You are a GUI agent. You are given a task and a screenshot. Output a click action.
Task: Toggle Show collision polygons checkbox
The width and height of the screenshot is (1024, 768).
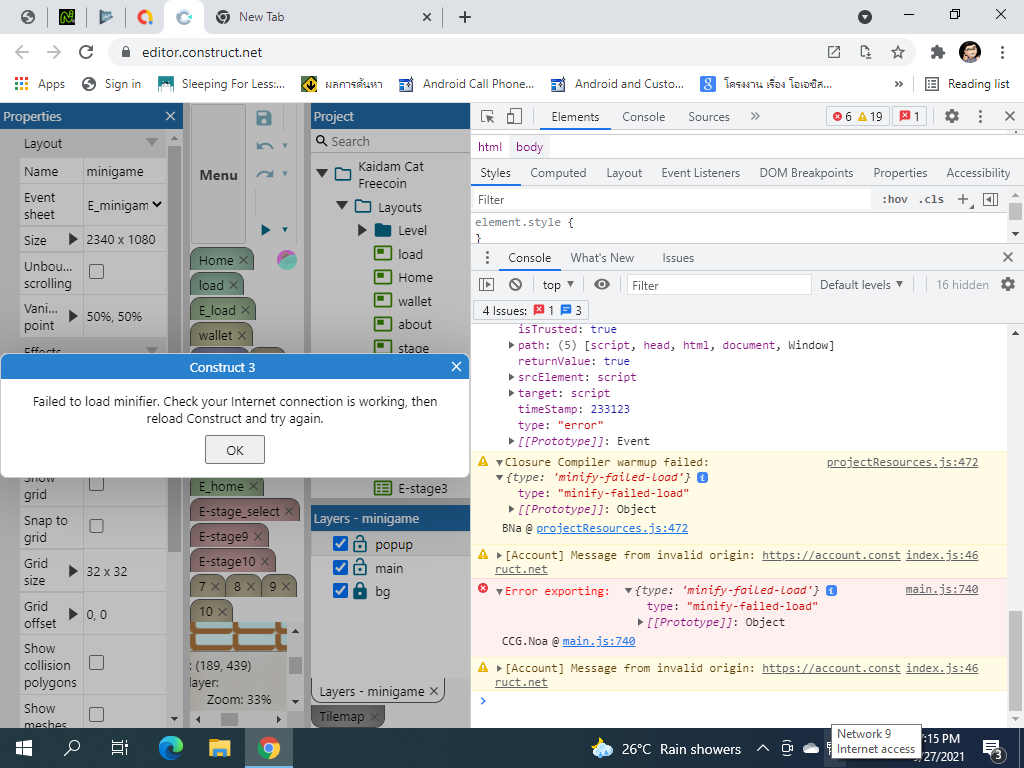(97, 663)
